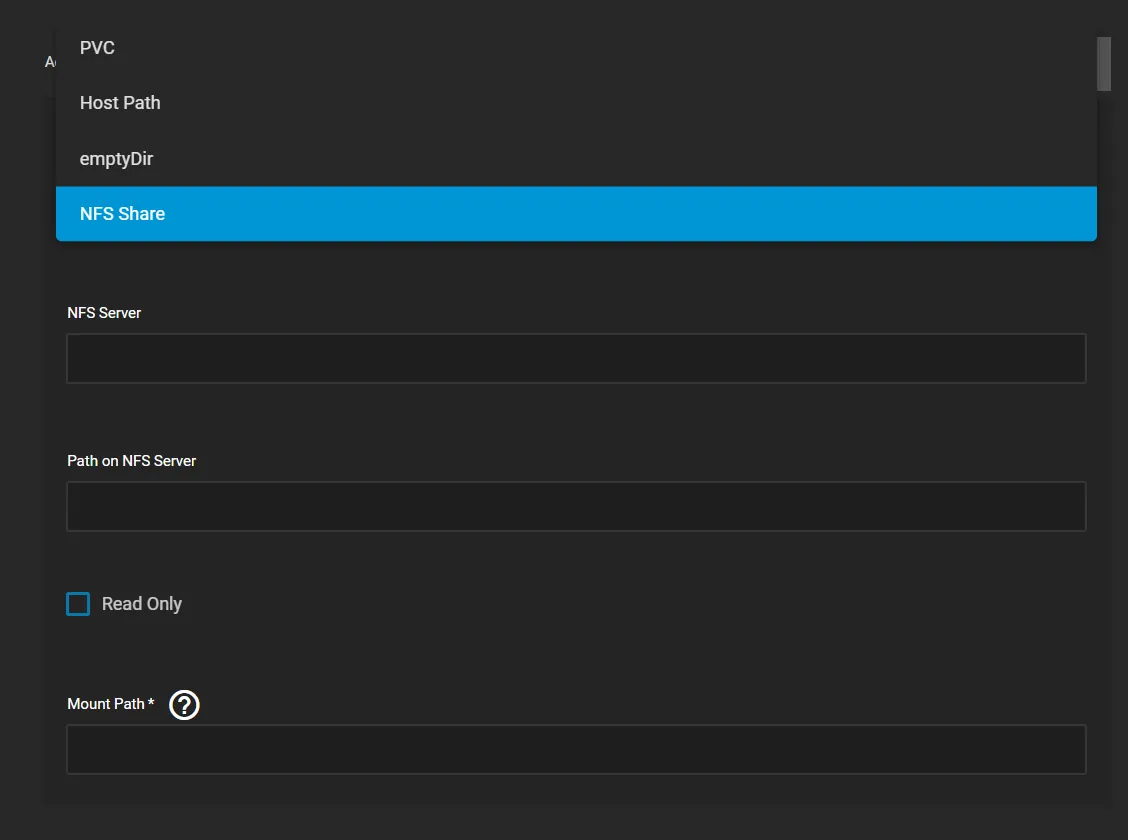Screen dimensions: 1128x840
Task: Click the Path on NFS Server label
Action: coord(131,461)
